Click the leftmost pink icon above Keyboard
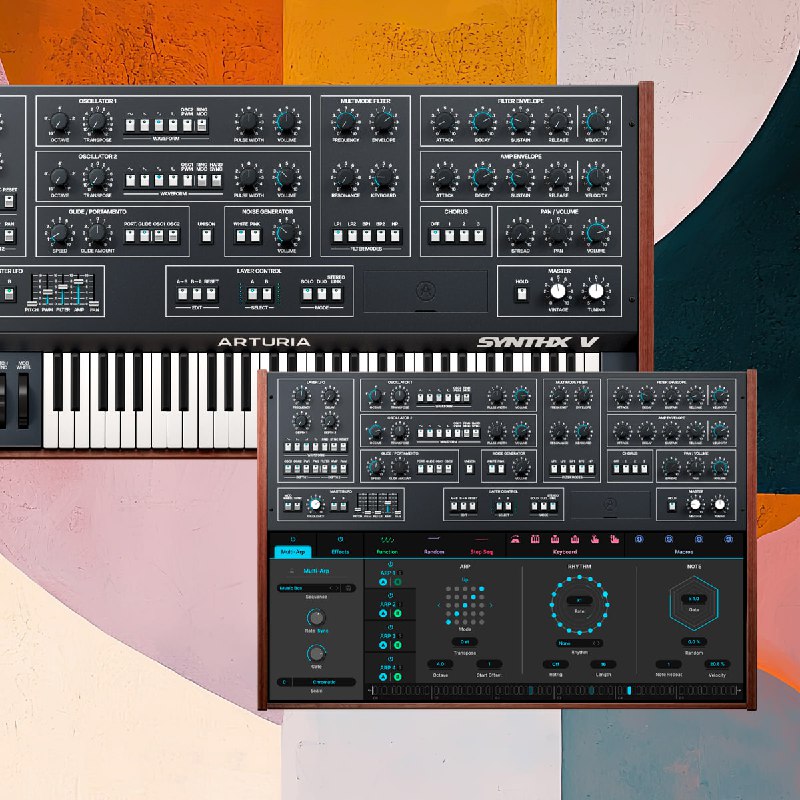This screenshot has width=800, height=800. 515,539
